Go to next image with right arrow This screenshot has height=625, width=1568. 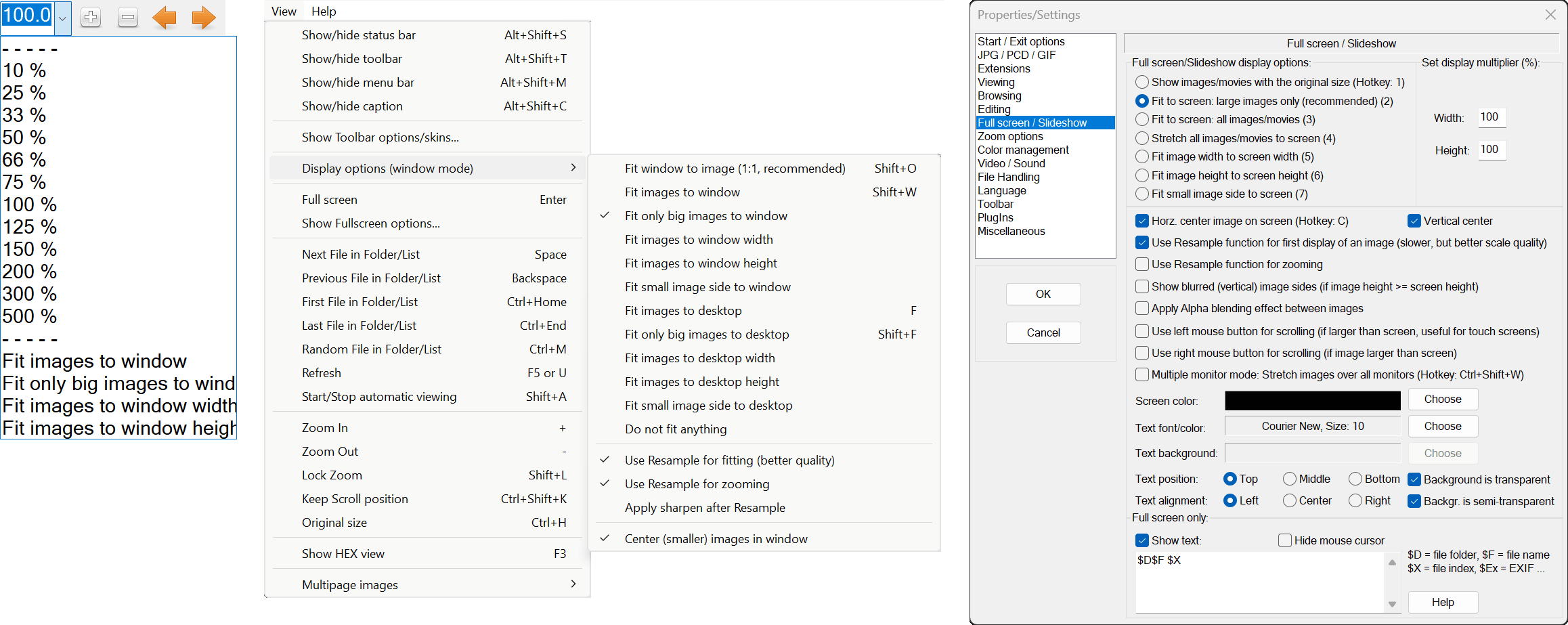pyautogui.click(x=203, y=18)
